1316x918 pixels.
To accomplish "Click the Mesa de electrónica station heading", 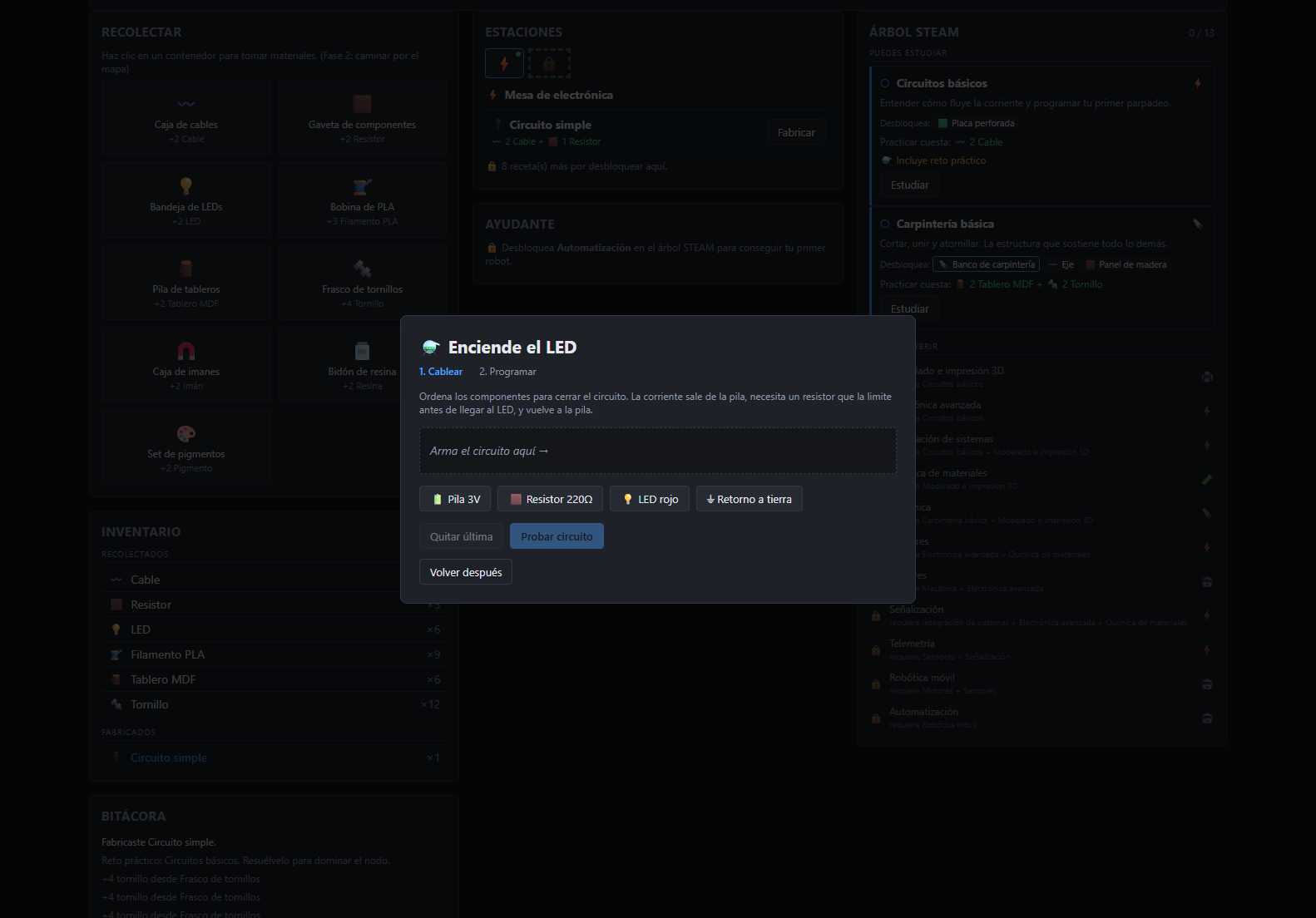I will pos(558,95).
